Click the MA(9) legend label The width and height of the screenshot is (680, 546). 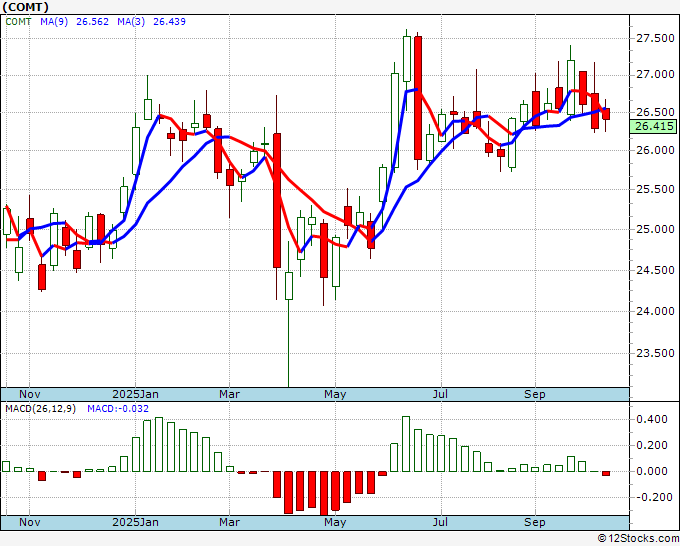[x=54, y=22]
